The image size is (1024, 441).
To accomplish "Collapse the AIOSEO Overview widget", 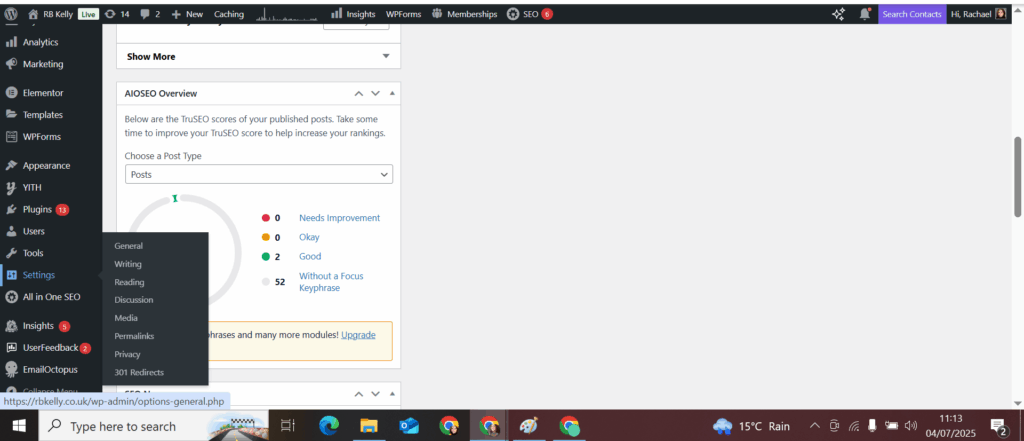I will point(392,93).
